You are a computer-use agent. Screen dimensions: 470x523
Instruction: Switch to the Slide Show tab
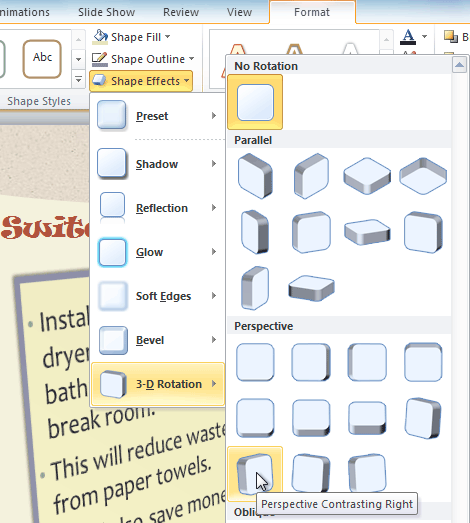point(106,12)
